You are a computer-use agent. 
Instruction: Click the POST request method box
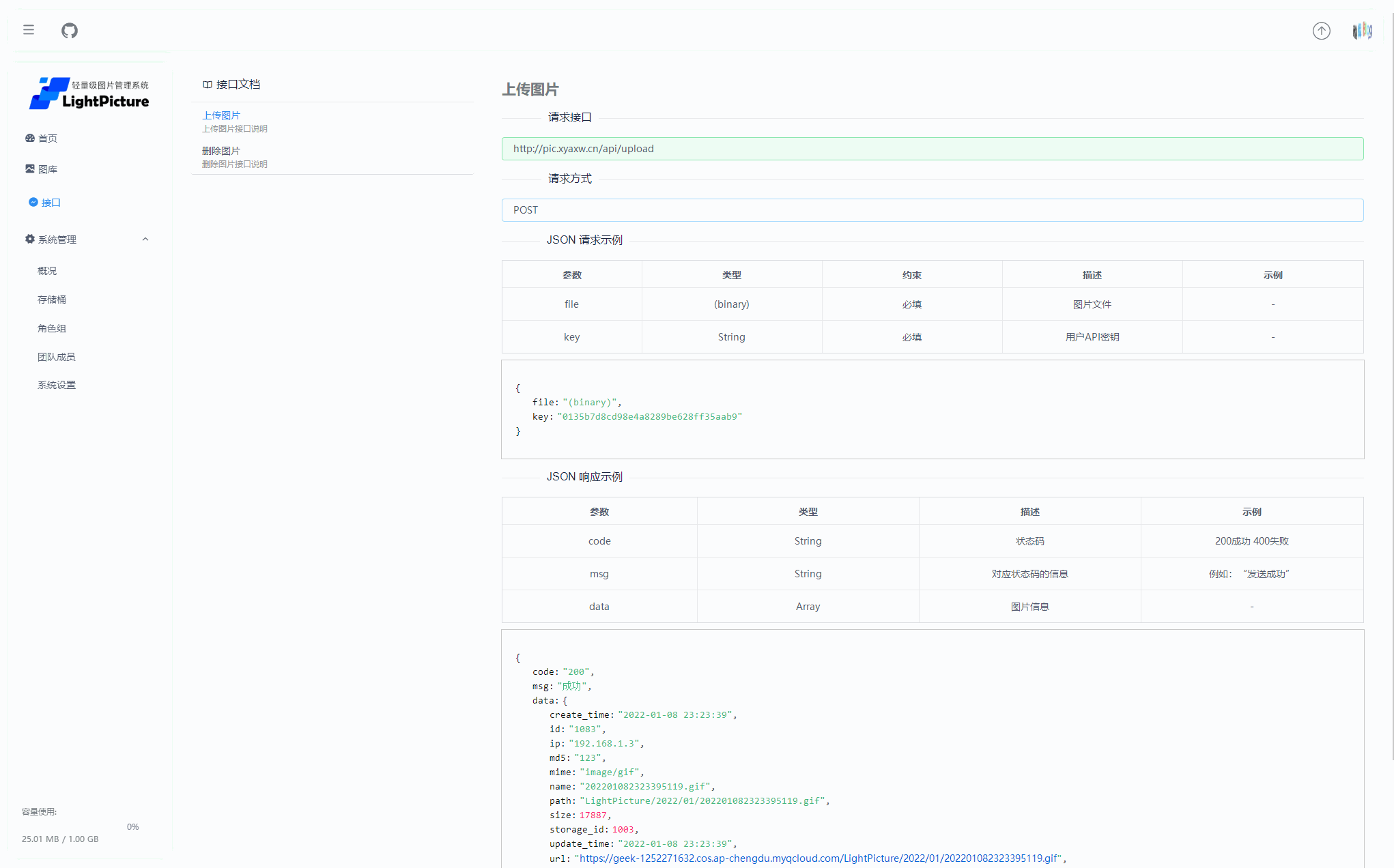coord(932,210)
